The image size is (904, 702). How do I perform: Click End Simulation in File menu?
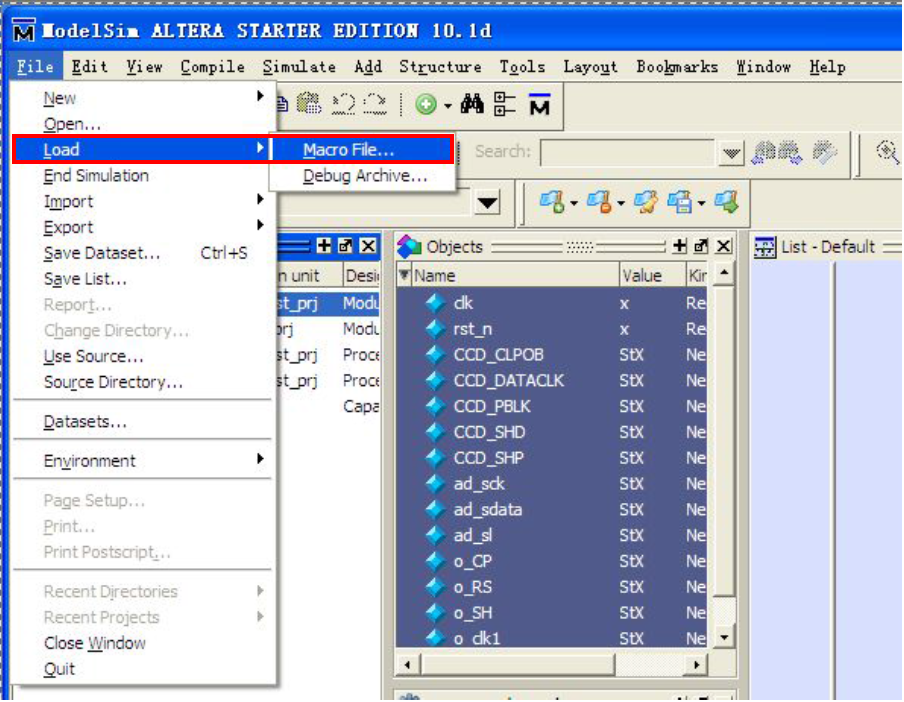[x=96, y=175]
